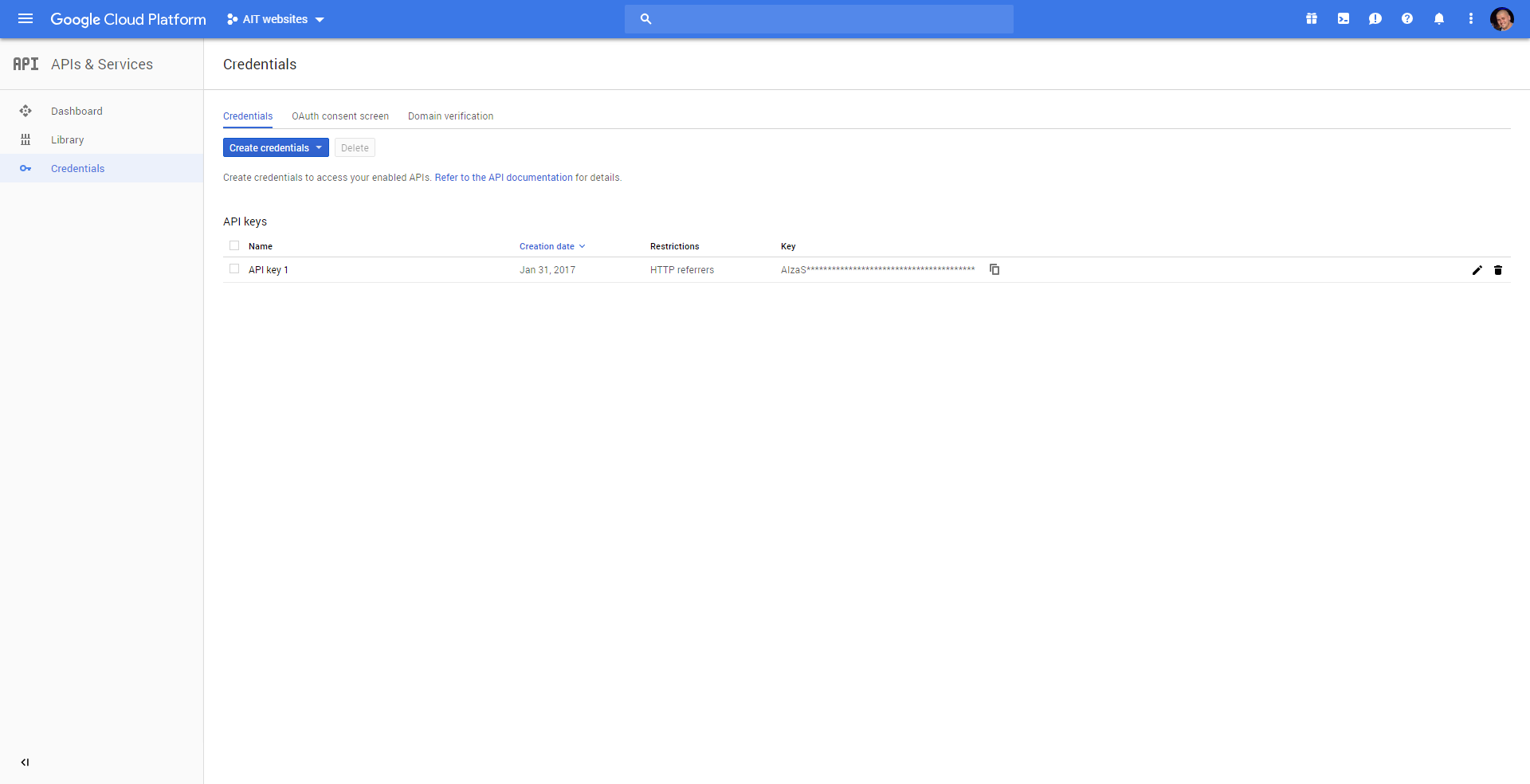Open the user account avatar
Screen dimensions: 1530x784
tap(1502, 19)
